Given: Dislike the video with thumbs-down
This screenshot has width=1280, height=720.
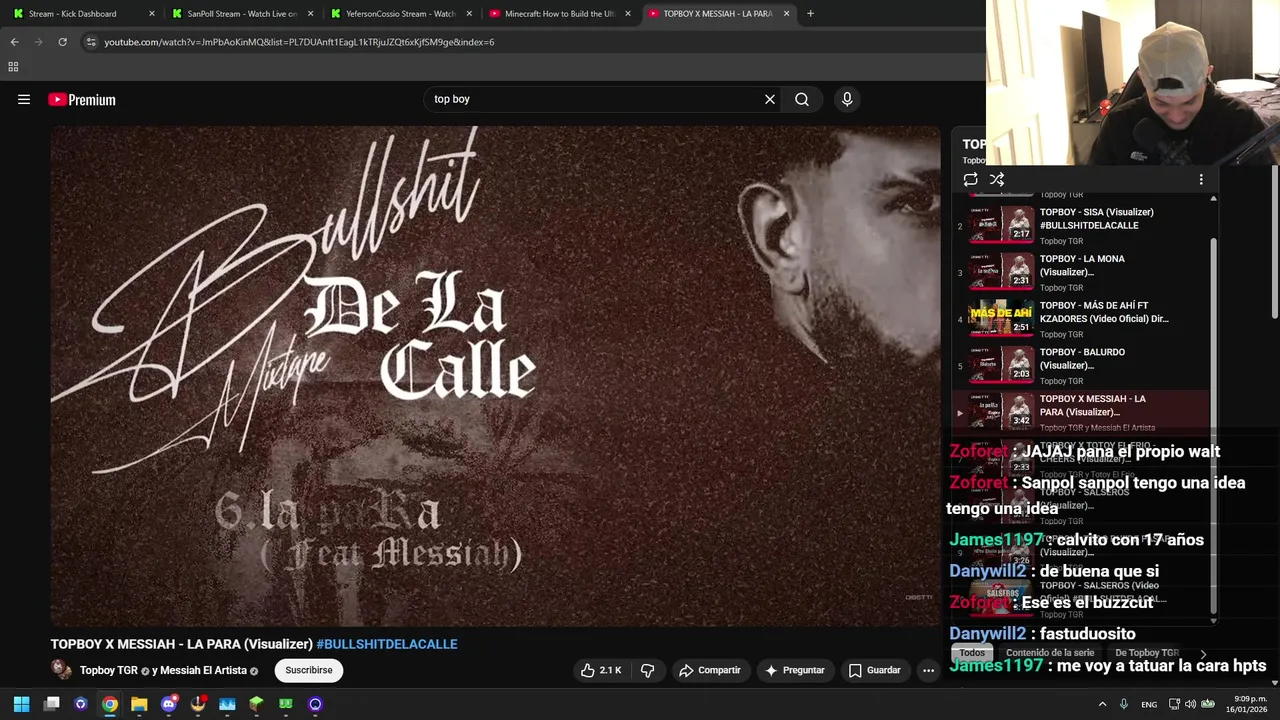Looking at the screenshot, I should 647,670.
